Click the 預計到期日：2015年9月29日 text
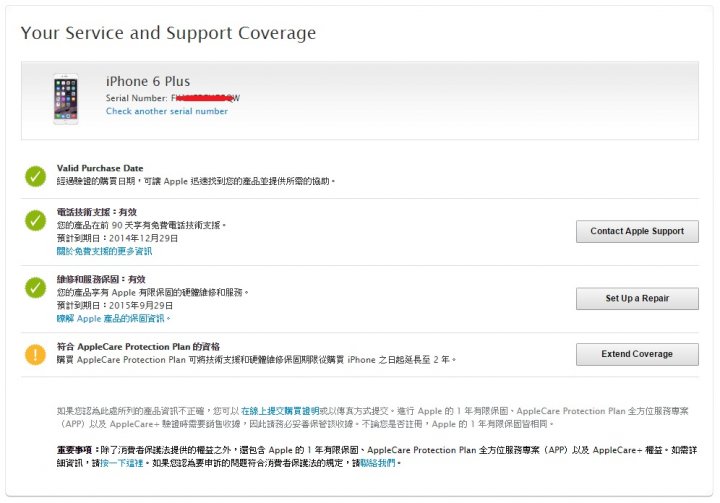This screenshot has height=503, width=720. click(x=115, y=305)
